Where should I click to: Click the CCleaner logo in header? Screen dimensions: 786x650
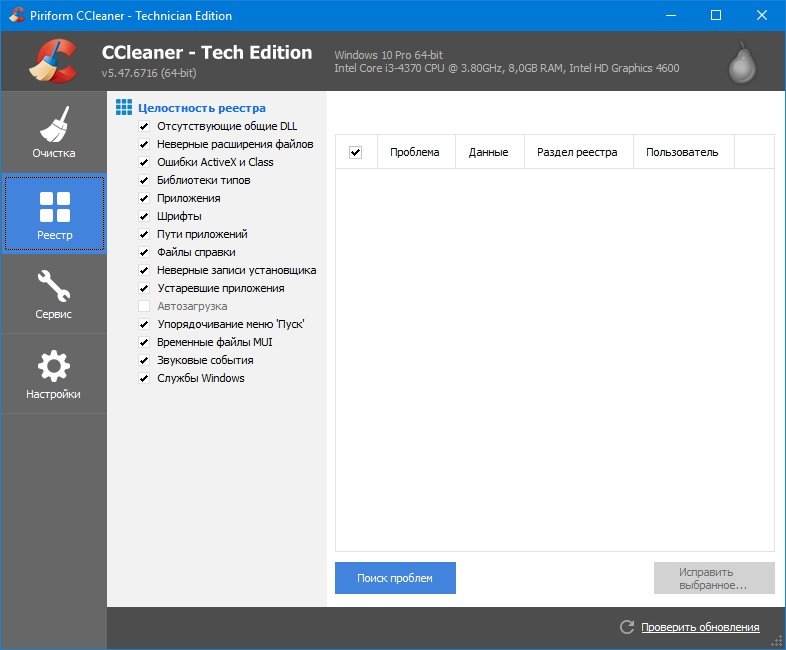[52, 62]
